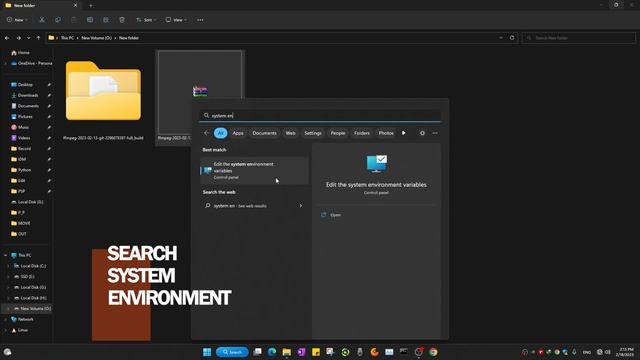Click This PC in the address breadcrumb

(x=67, y=38)
